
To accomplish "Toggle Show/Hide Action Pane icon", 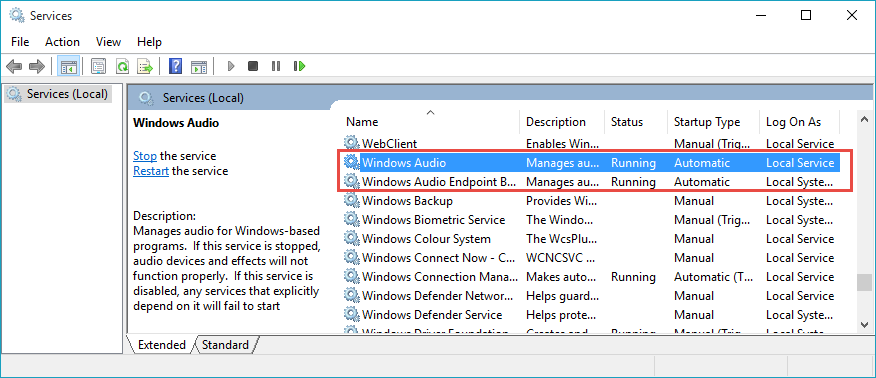I will (199, 66).
